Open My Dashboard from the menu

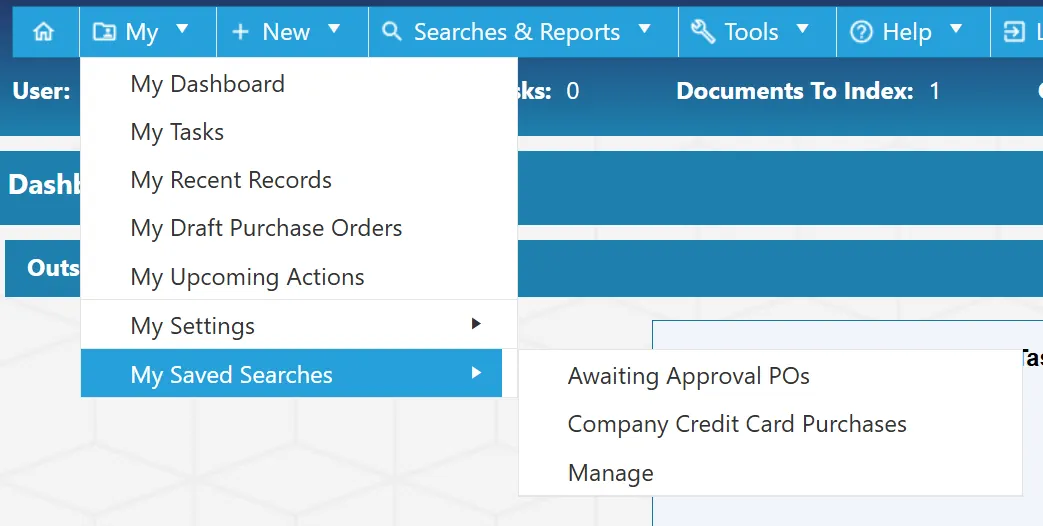click(299, 84)
